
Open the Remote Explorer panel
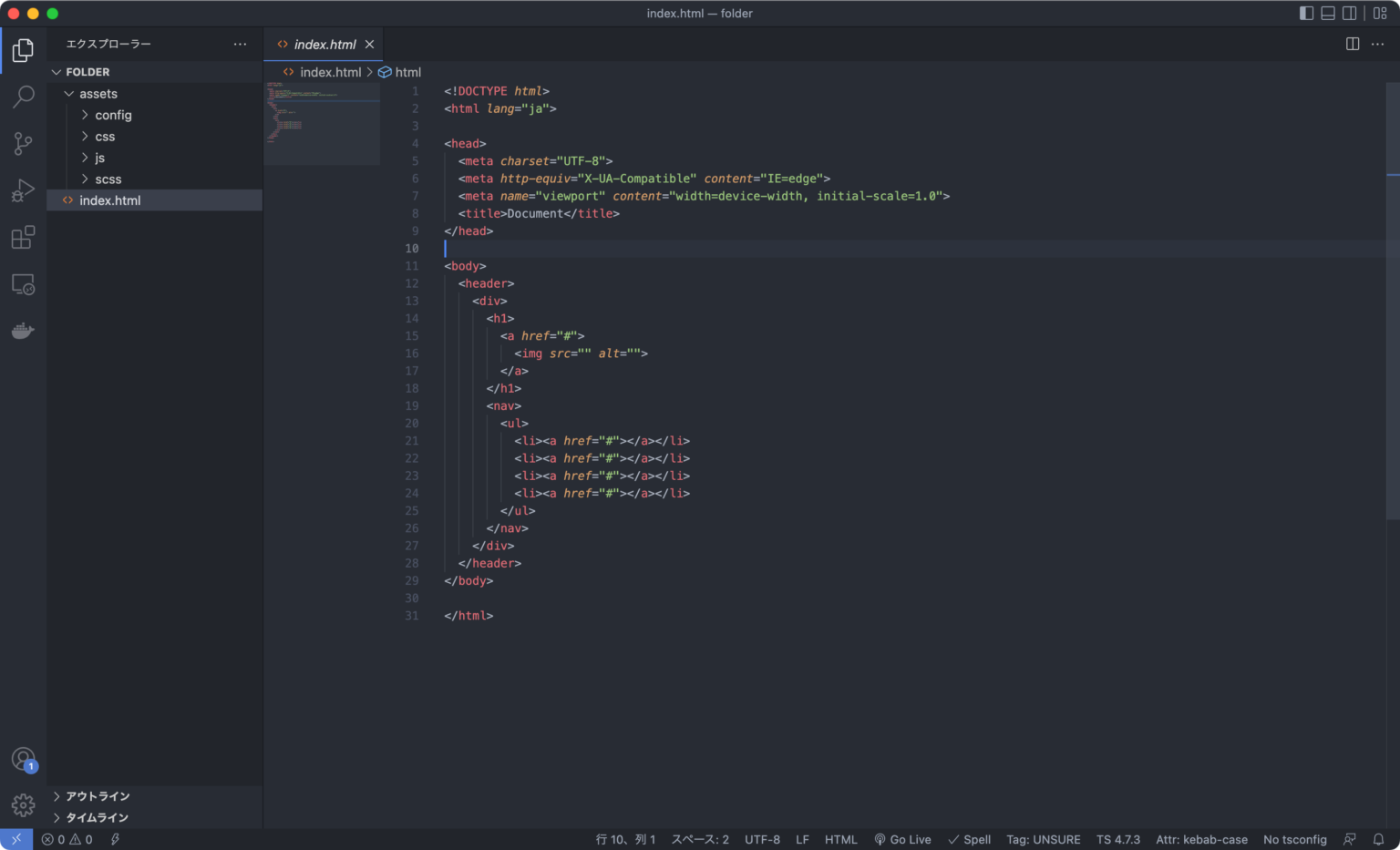pyautogui.click(x=23, y=284)
